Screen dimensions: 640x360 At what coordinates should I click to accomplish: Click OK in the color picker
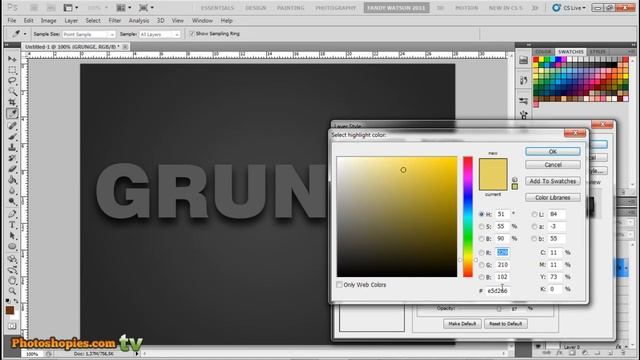point(553,151)
